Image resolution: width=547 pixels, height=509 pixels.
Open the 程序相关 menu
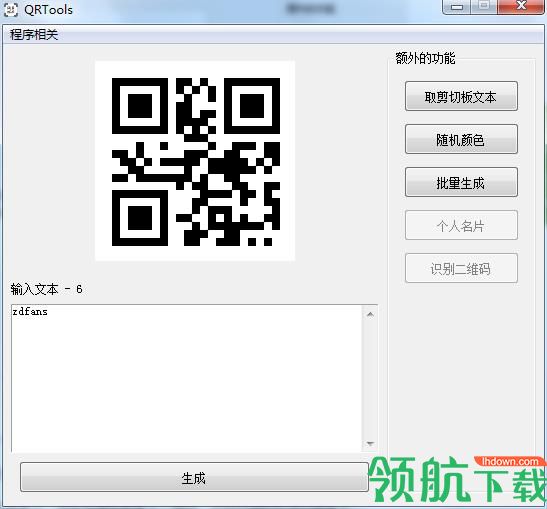(x=34, y=35)
